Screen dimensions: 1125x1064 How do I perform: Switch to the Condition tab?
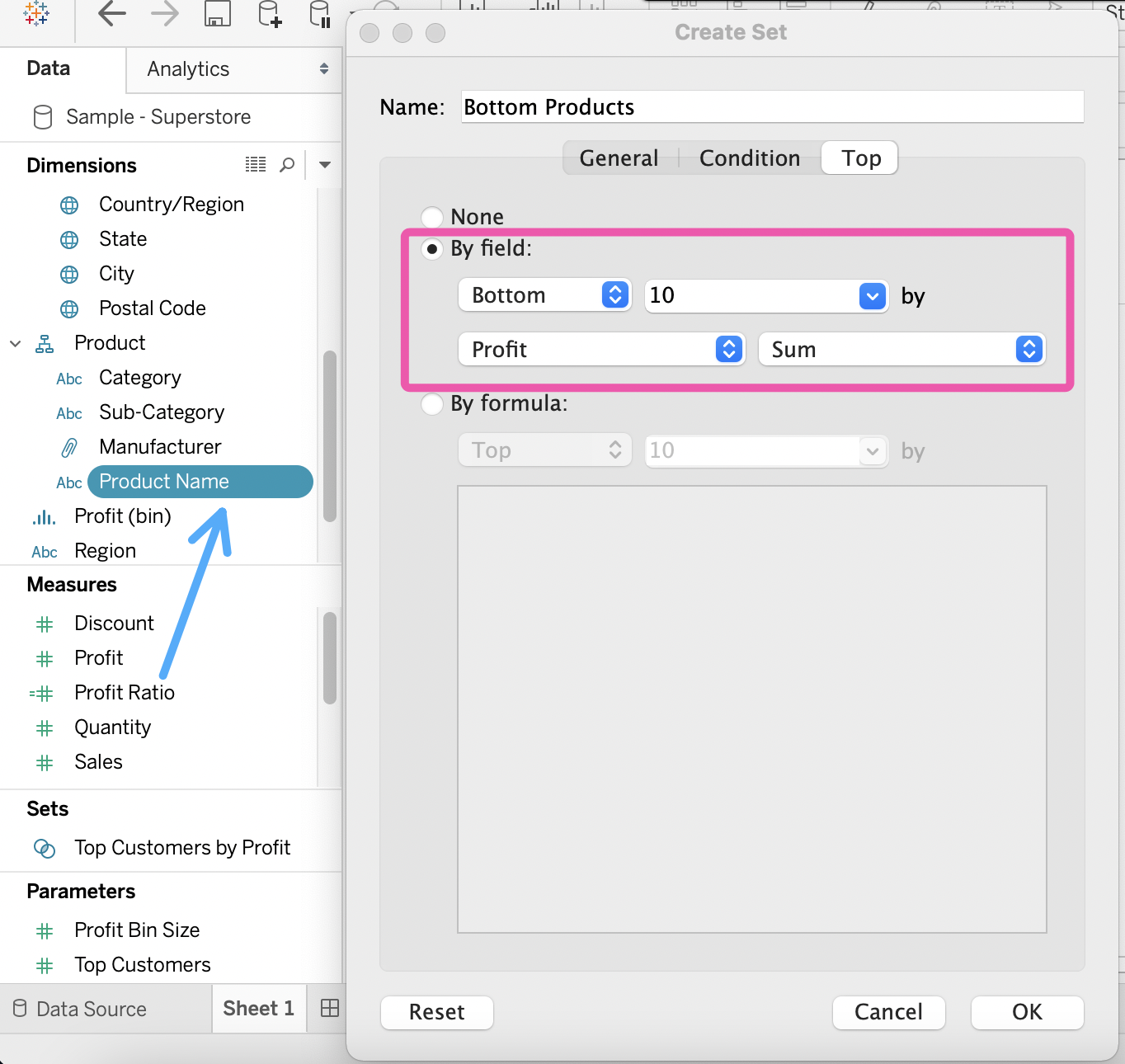click(749, 158)
